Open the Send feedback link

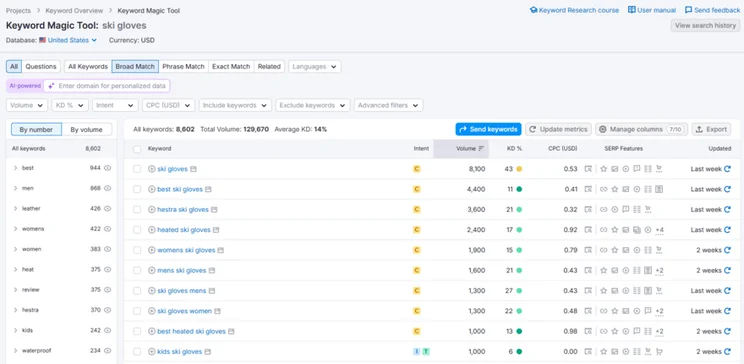[x=712, y=10]
